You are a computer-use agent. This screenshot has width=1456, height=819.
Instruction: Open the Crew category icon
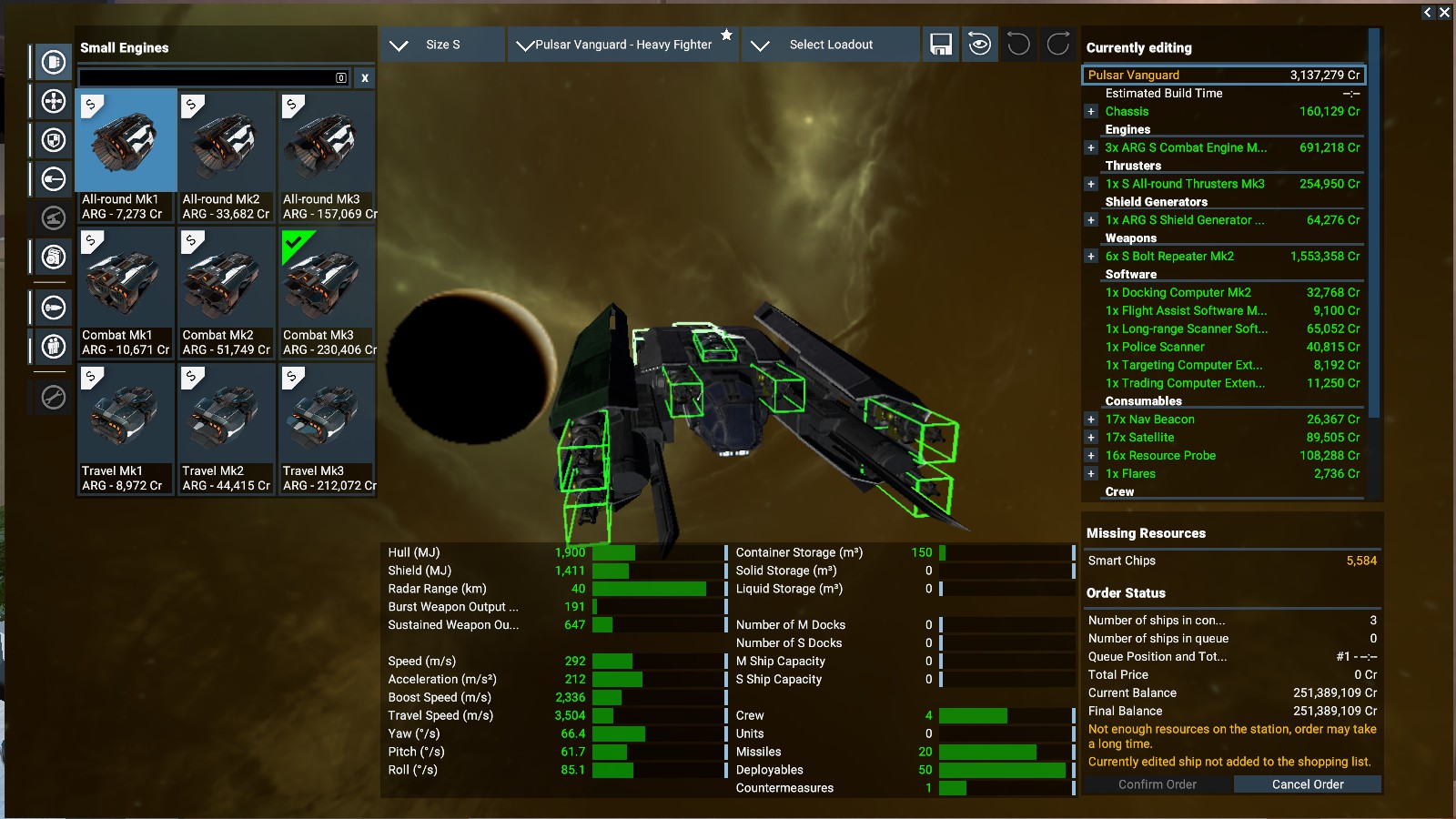(x=54, y=347)
